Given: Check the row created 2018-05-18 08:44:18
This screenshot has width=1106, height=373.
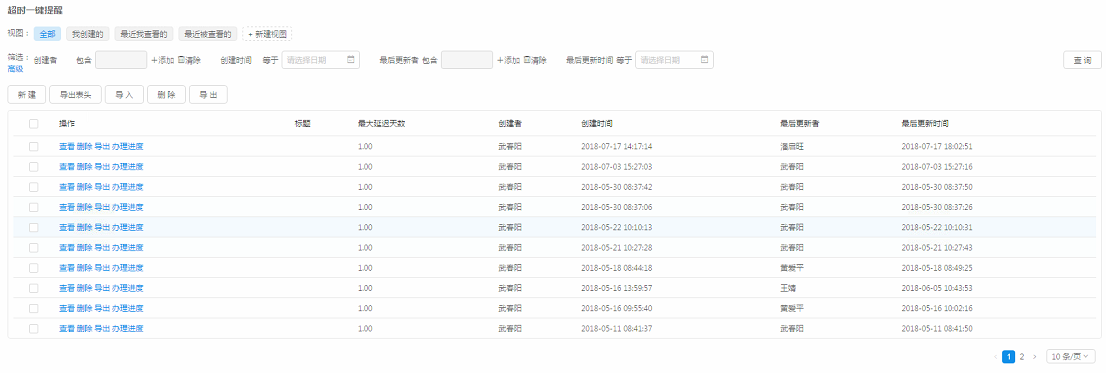Looking at the screenshot, I should click(33, 268).
